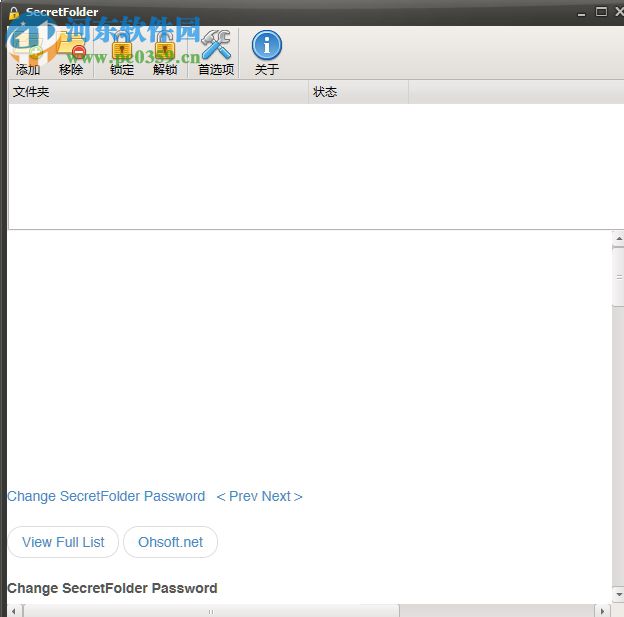Click horizontal scrollbar right arrow
This screenshot has width=624, height=617.
[602, 611]
